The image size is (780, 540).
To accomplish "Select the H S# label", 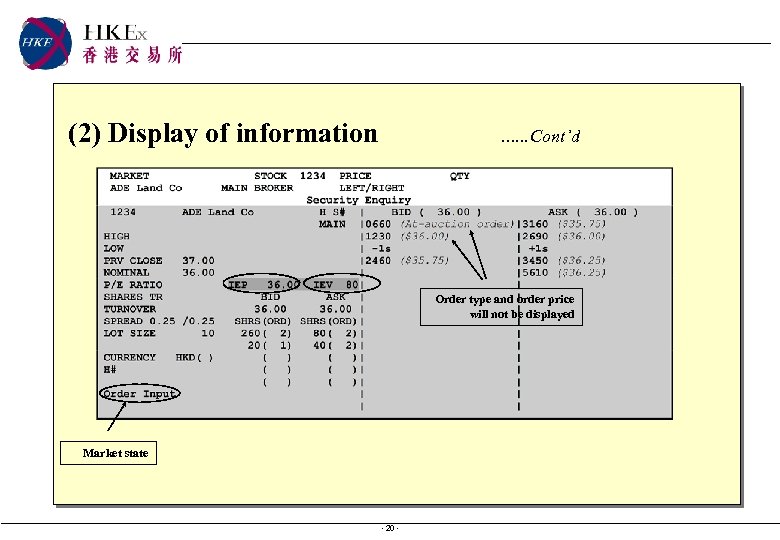I will click(332, 212).
